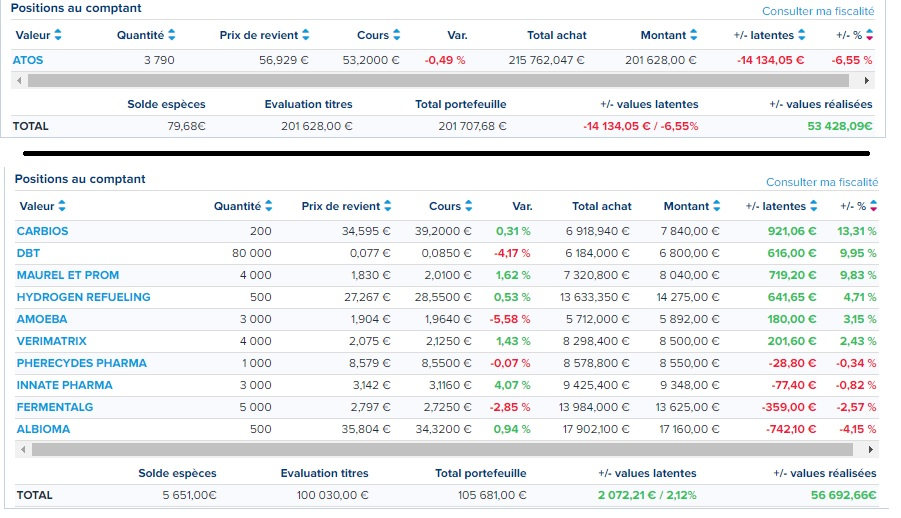Viewport: 901px width, 518px height.
Task: Open bottom Consulter ma fiscalité link
Action: point(822,182)
